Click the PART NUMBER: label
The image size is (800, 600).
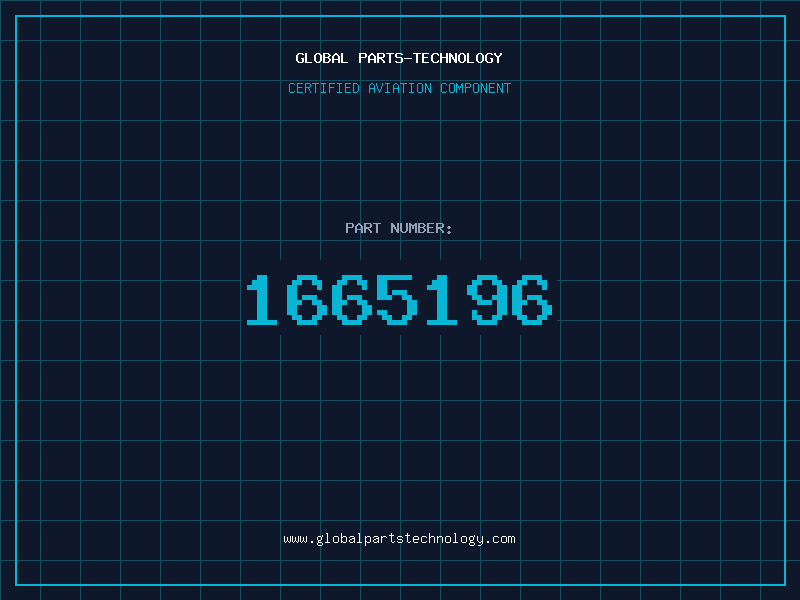[x=399, y=228]
